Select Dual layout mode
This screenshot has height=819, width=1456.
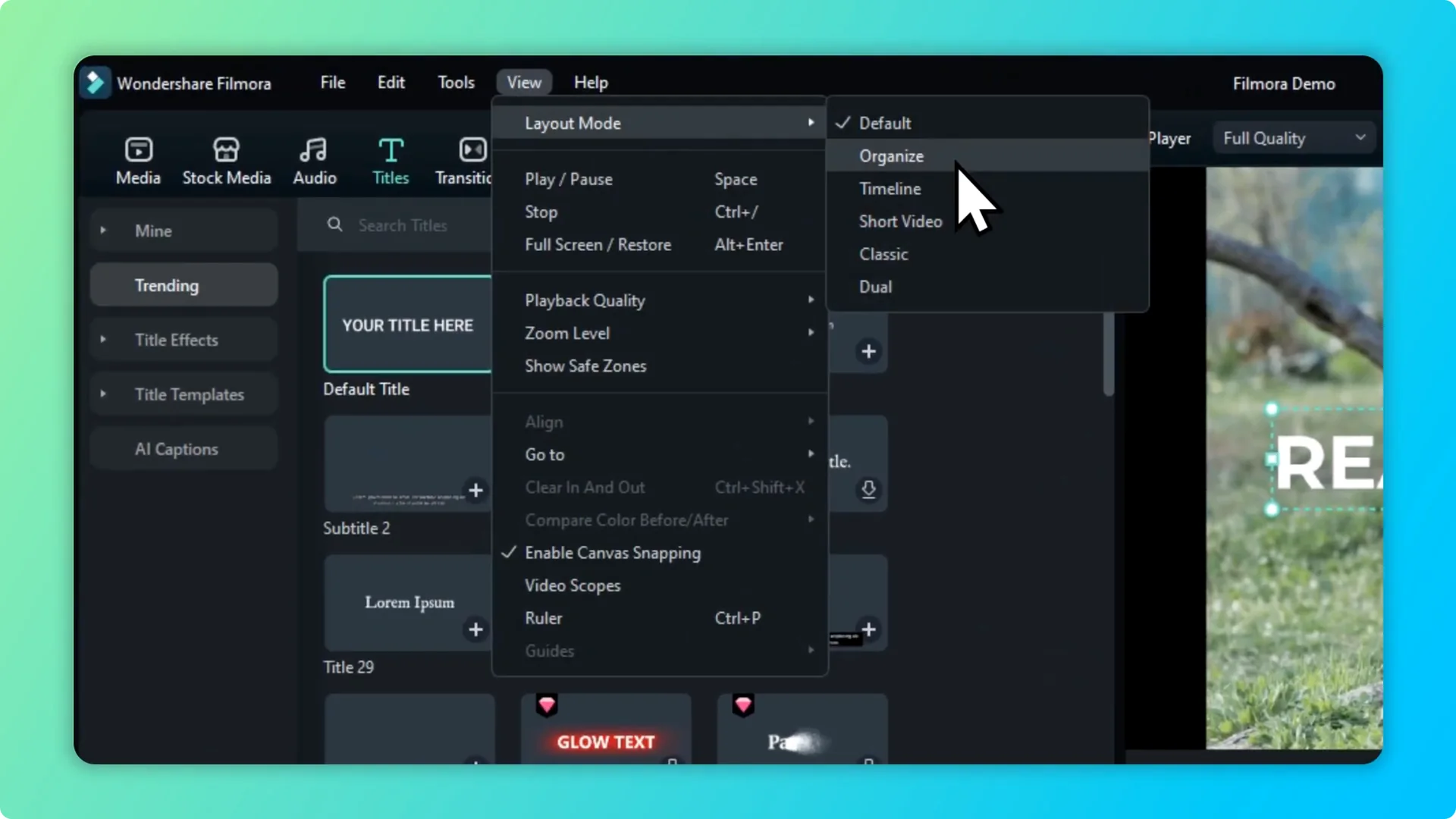(x=987, y=287)
